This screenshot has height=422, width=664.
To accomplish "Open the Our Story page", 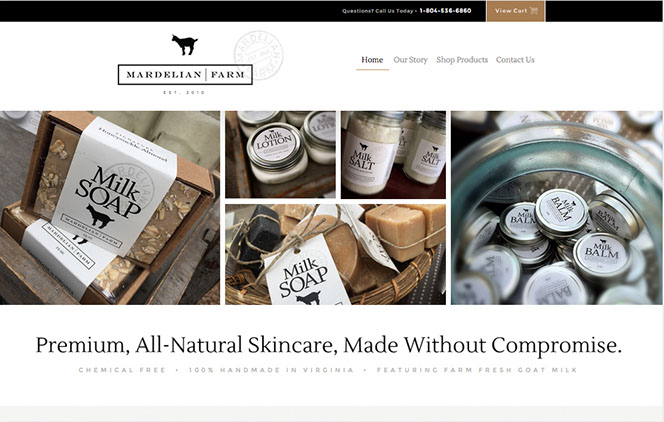I will point(410,60).
